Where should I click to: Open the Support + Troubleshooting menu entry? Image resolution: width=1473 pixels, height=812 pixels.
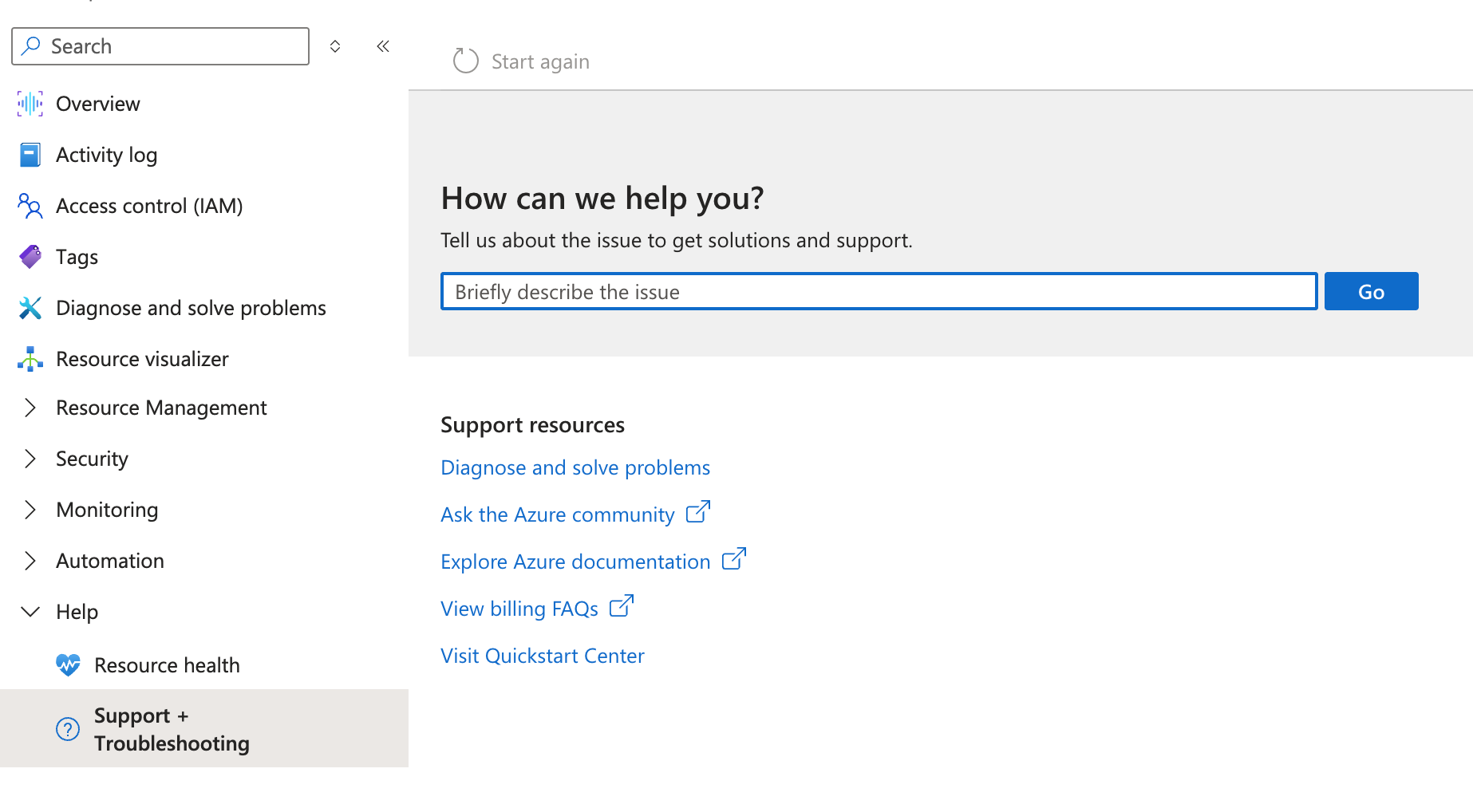171,728
